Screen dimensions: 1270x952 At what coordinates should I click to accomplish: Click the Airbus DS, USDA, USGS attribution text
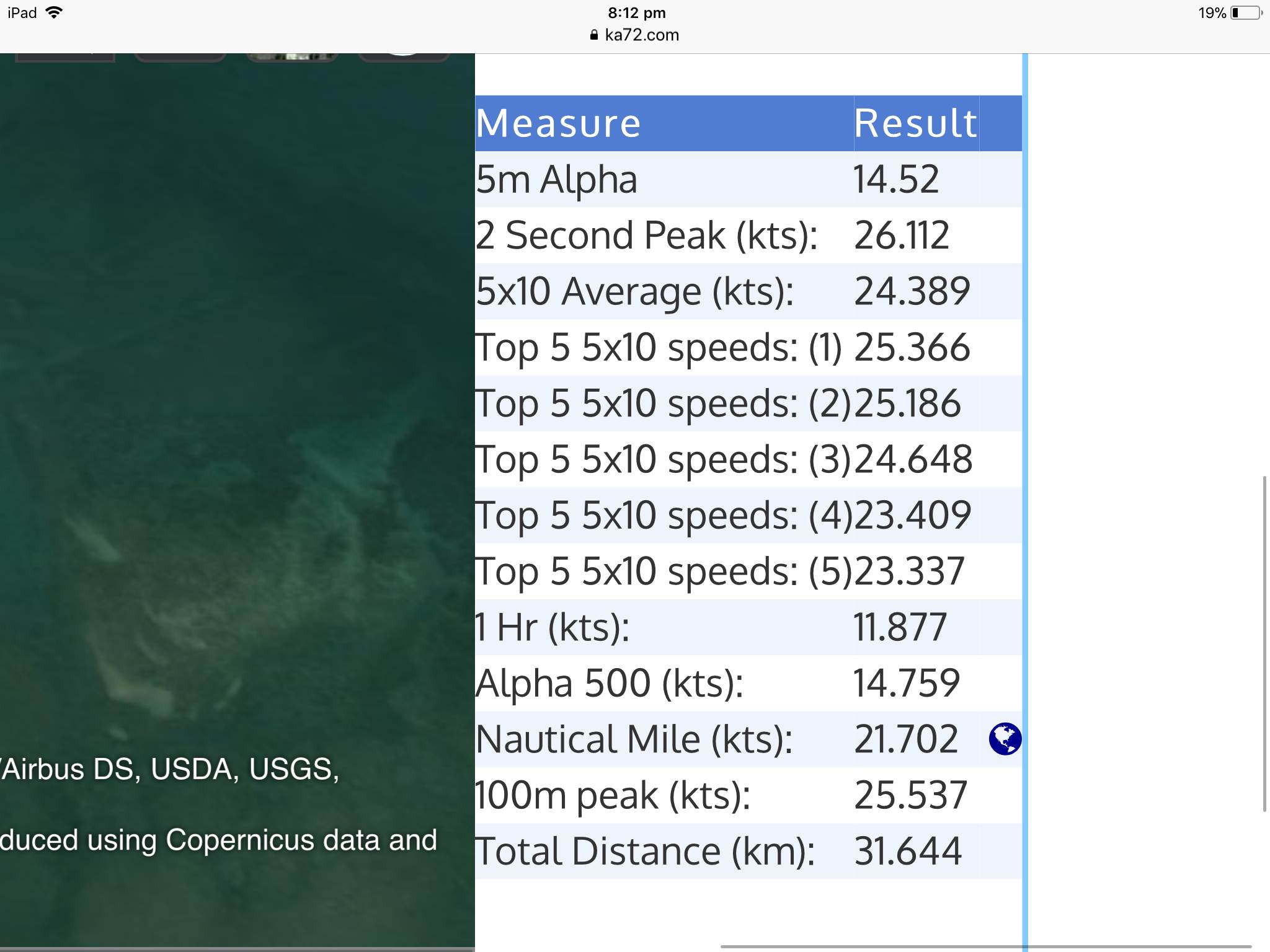pyautogui.click(x=171, y=769)
